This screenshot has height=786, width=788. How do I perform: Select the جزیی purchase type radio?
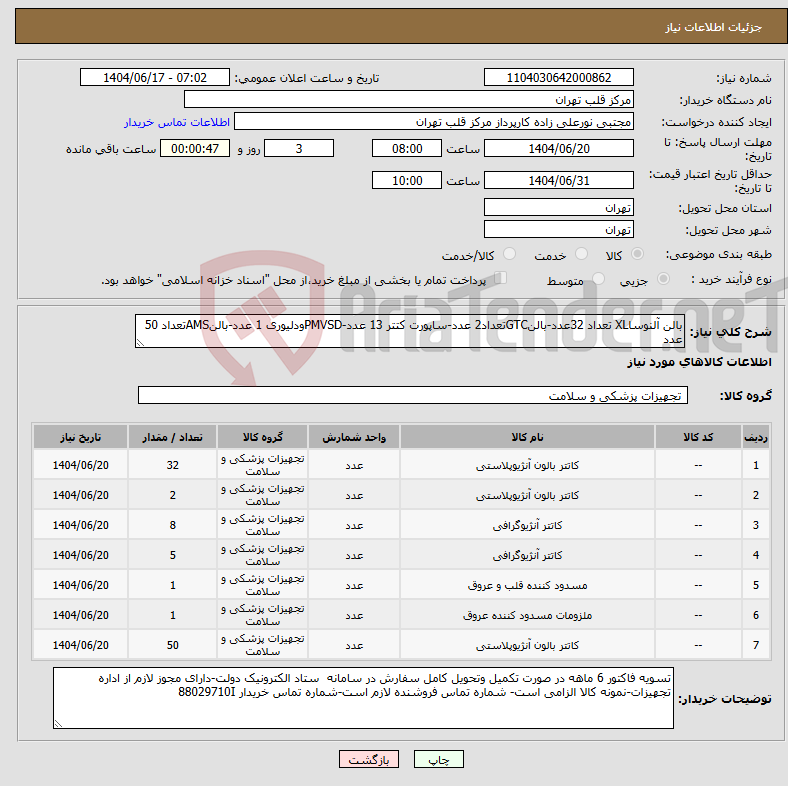pos(663,279)
